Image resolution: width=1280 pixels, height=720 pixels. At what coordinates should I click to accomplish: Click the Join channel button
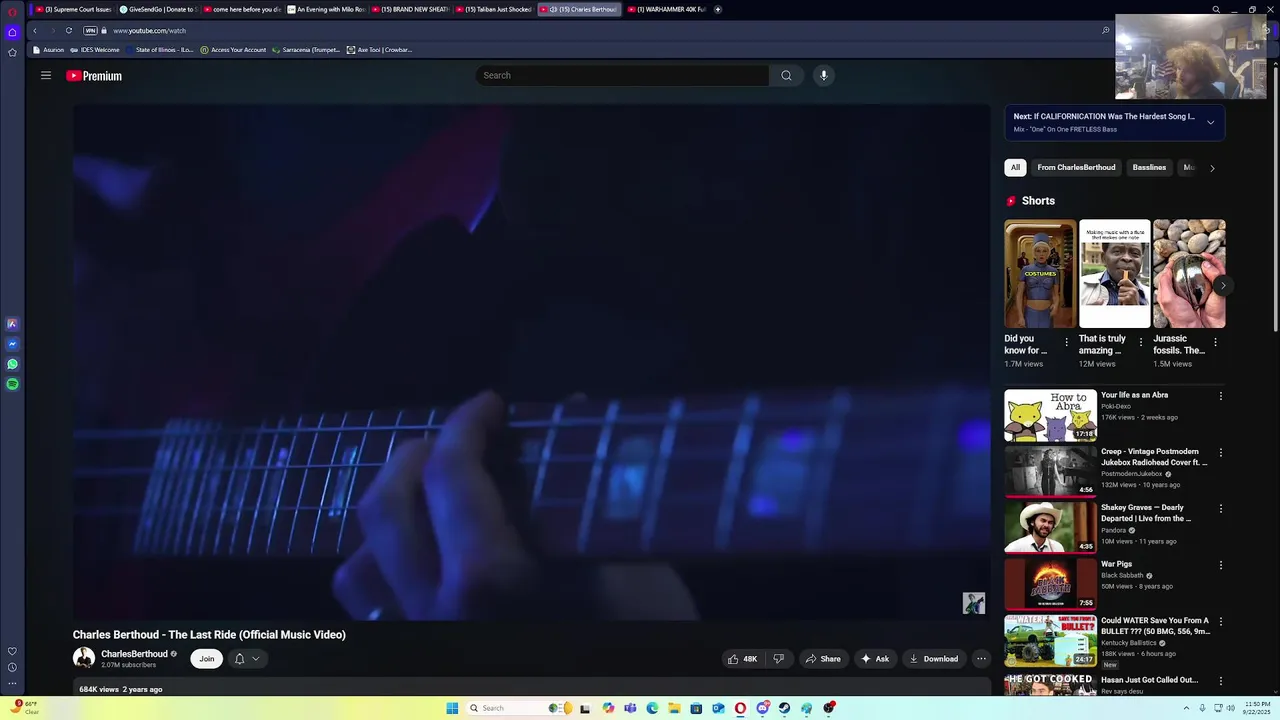206,659
